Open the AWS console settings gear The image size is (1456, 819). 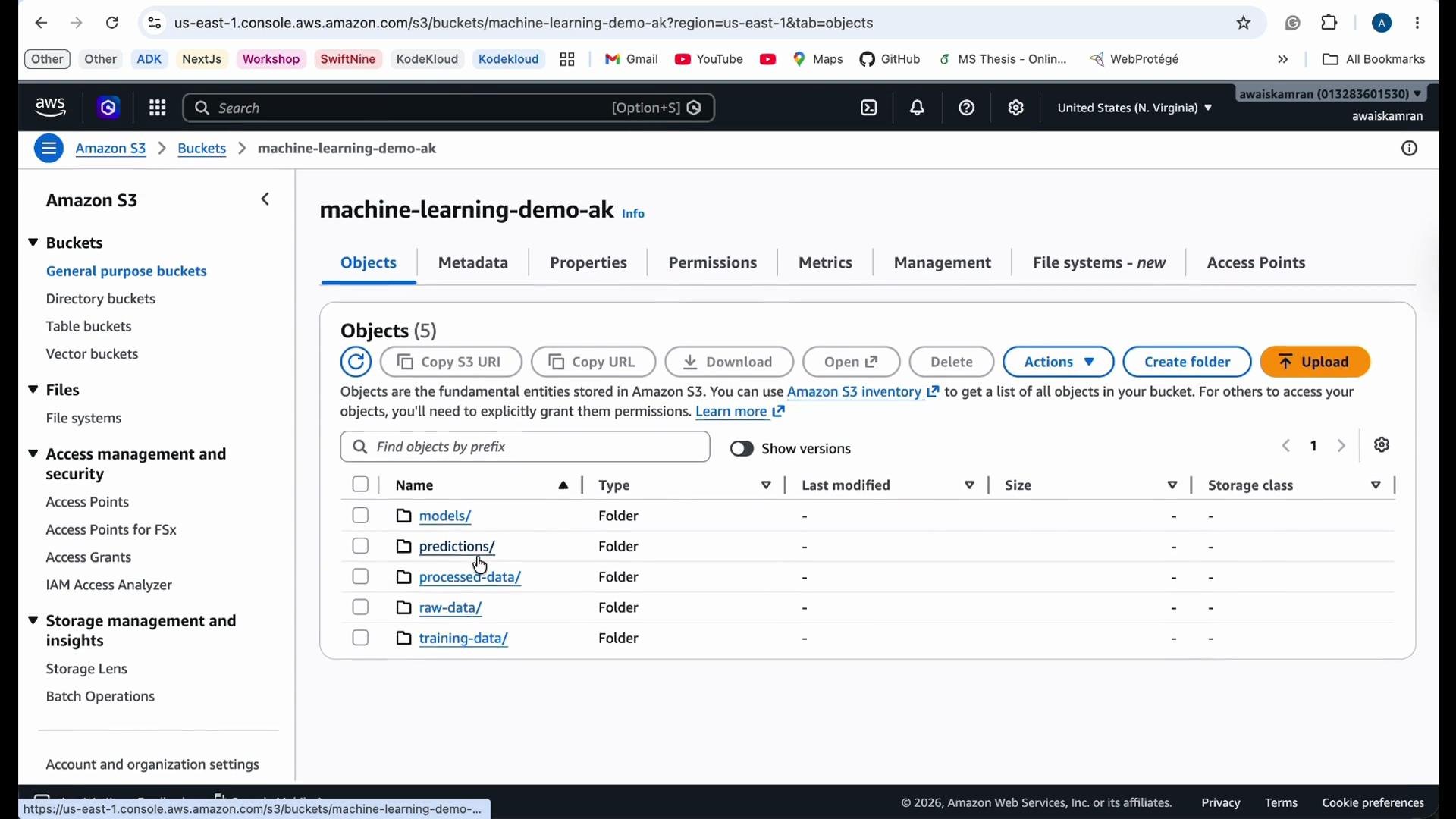click(1017, 108)
